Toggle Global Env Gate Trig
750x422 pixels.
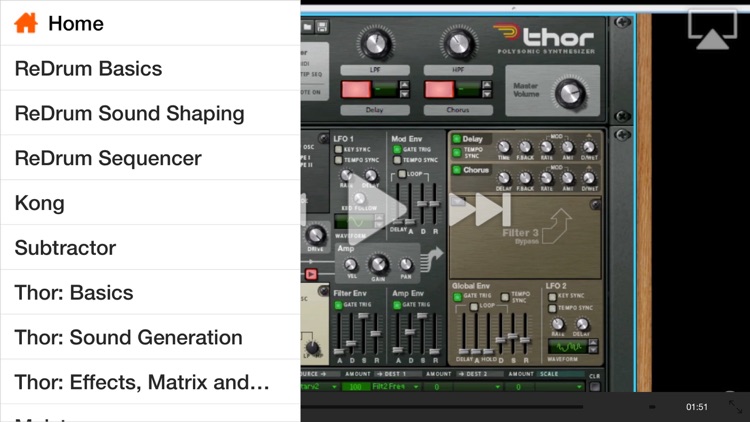[457, 297]
